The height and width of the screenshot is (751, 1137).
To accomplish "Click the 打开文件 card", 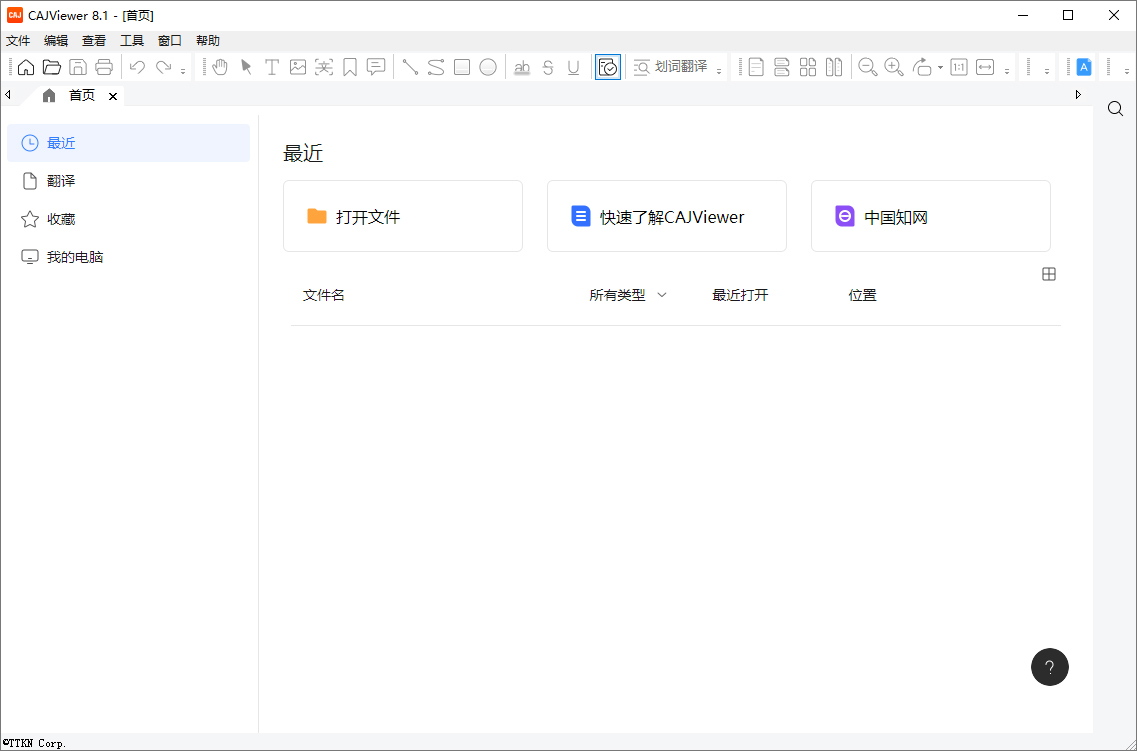I will point(403,216).
